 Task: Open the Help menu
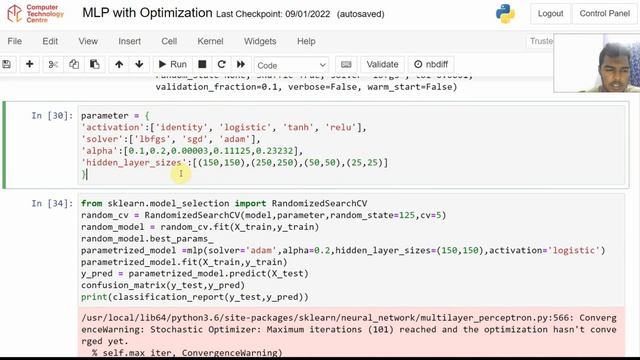coord(306,41)
